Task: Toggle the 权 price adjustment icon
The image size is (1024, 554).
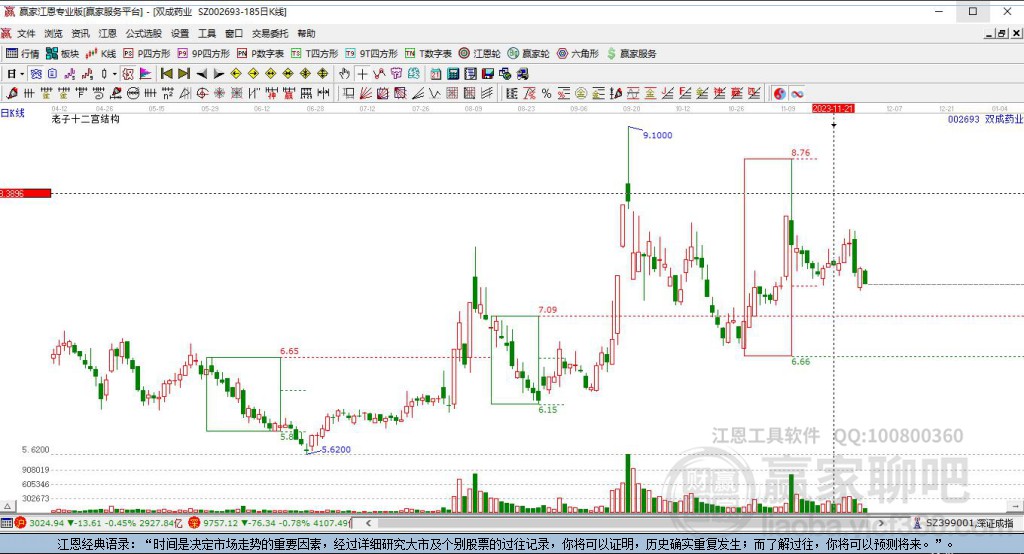Action: pyautogui.click(x=128, y=74)
